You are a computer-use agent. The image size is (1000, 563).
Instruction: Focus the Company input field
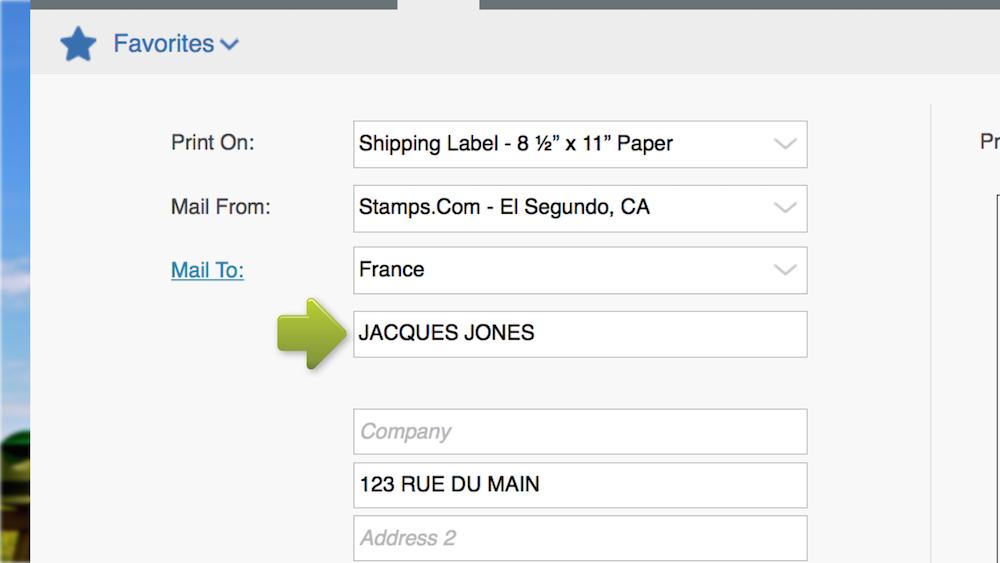(x=580, y=432)
